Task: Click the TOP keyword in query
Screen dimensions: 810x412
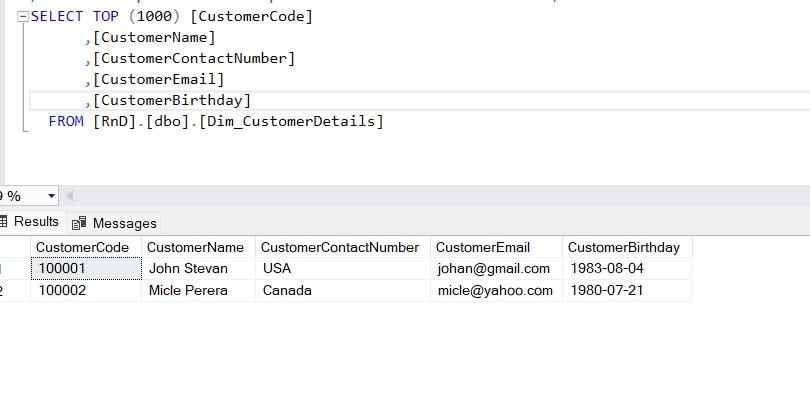Action: (106, 17)
